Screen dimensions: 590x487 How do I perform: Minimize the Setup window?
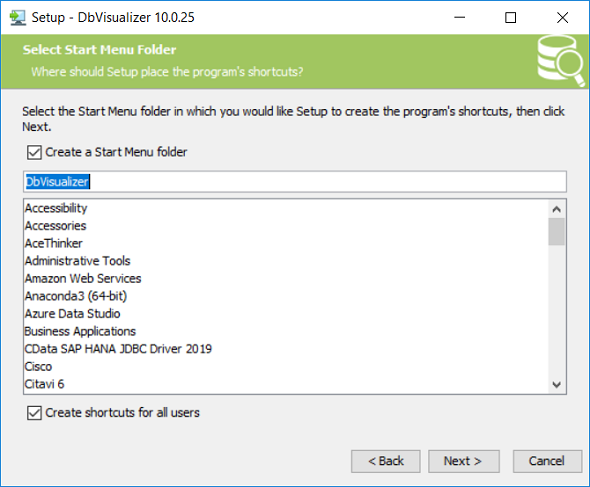click(460, 18)
